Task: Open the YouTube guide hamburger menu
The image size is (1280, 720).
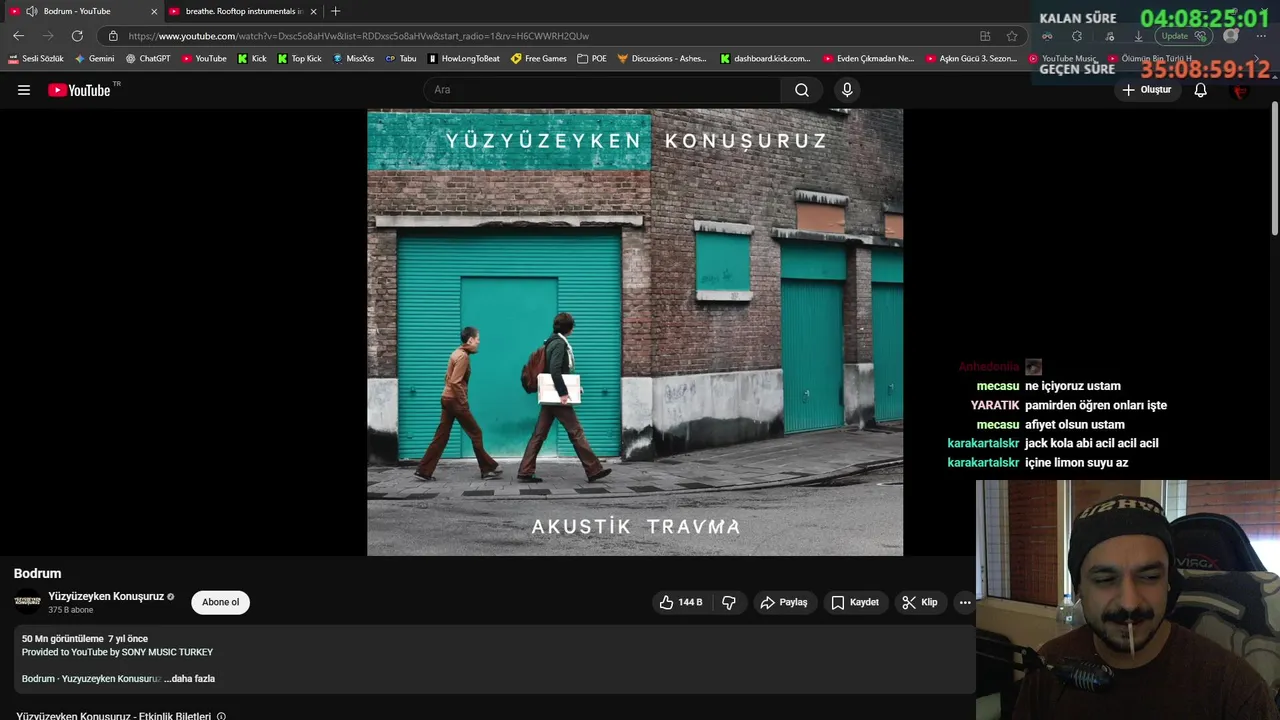Action: coord(24,90)
